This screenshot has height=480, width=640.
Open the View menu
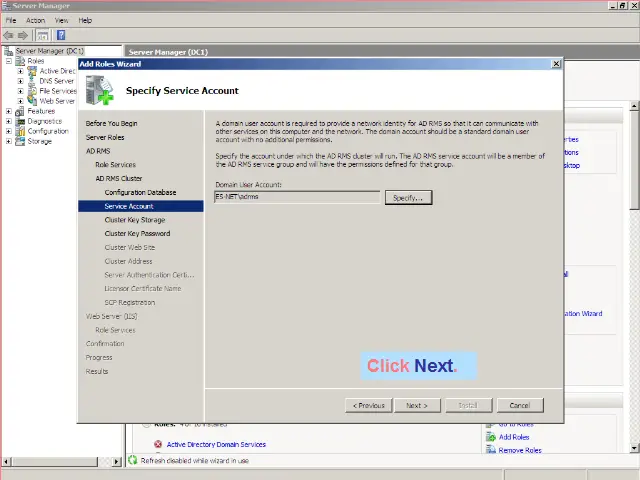tap(62, 20)
